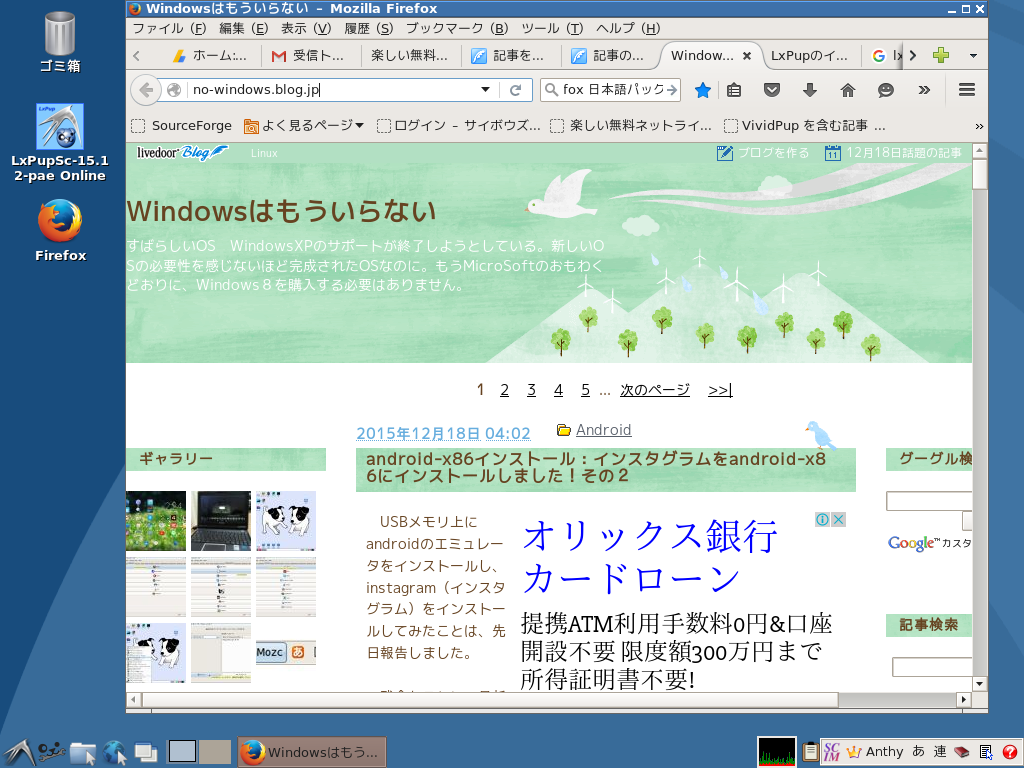
Task: Expand the list all tabs dropdown
Action: pos(973,56)
